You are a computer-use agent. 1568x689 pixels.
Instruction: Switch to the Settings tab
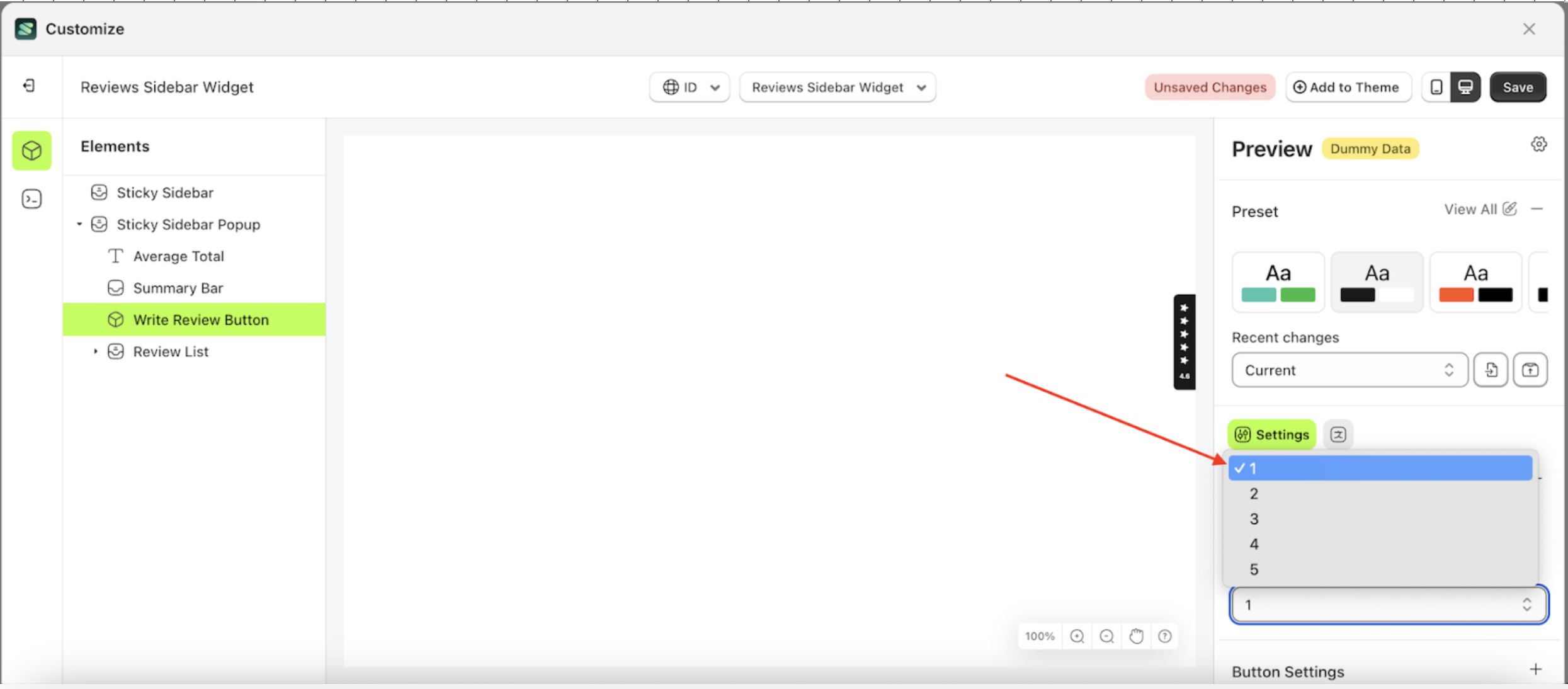1271,434
